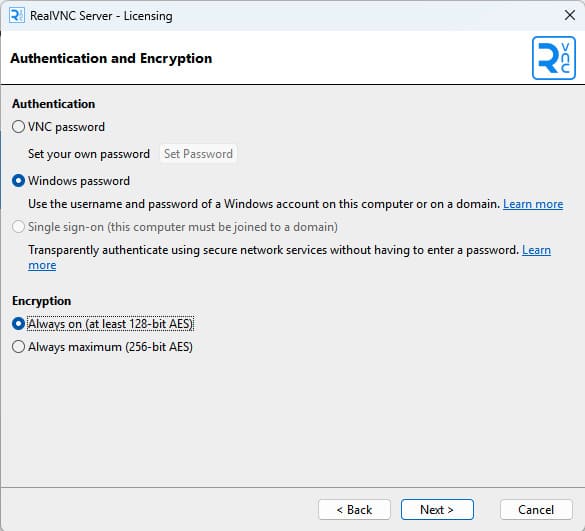Click the Authentication section label
The width and height of the screenshot is (585, 531).
pos(53,104)
